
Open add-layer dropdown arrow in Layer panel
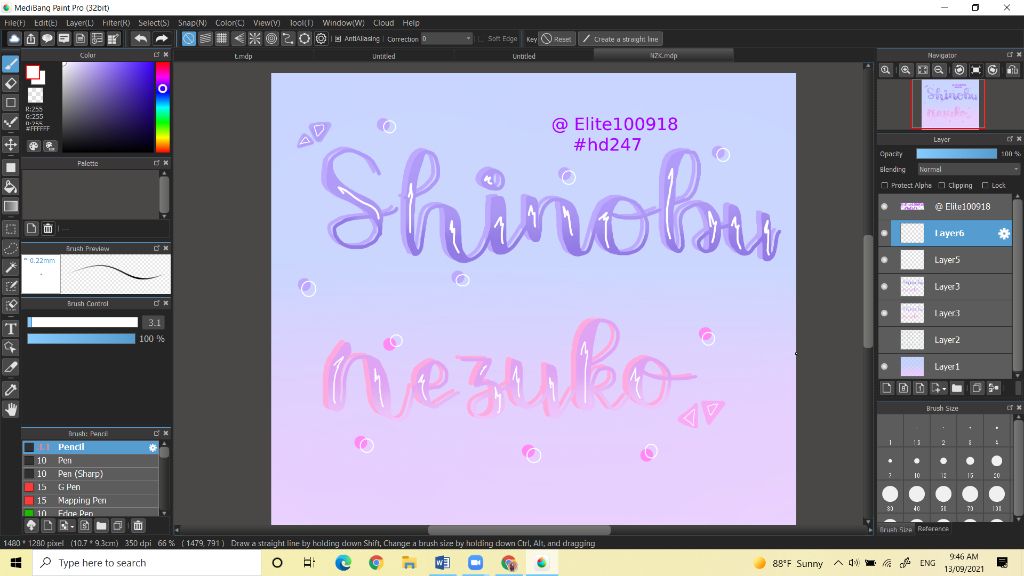pyautogui.click(x=944, y=389)
